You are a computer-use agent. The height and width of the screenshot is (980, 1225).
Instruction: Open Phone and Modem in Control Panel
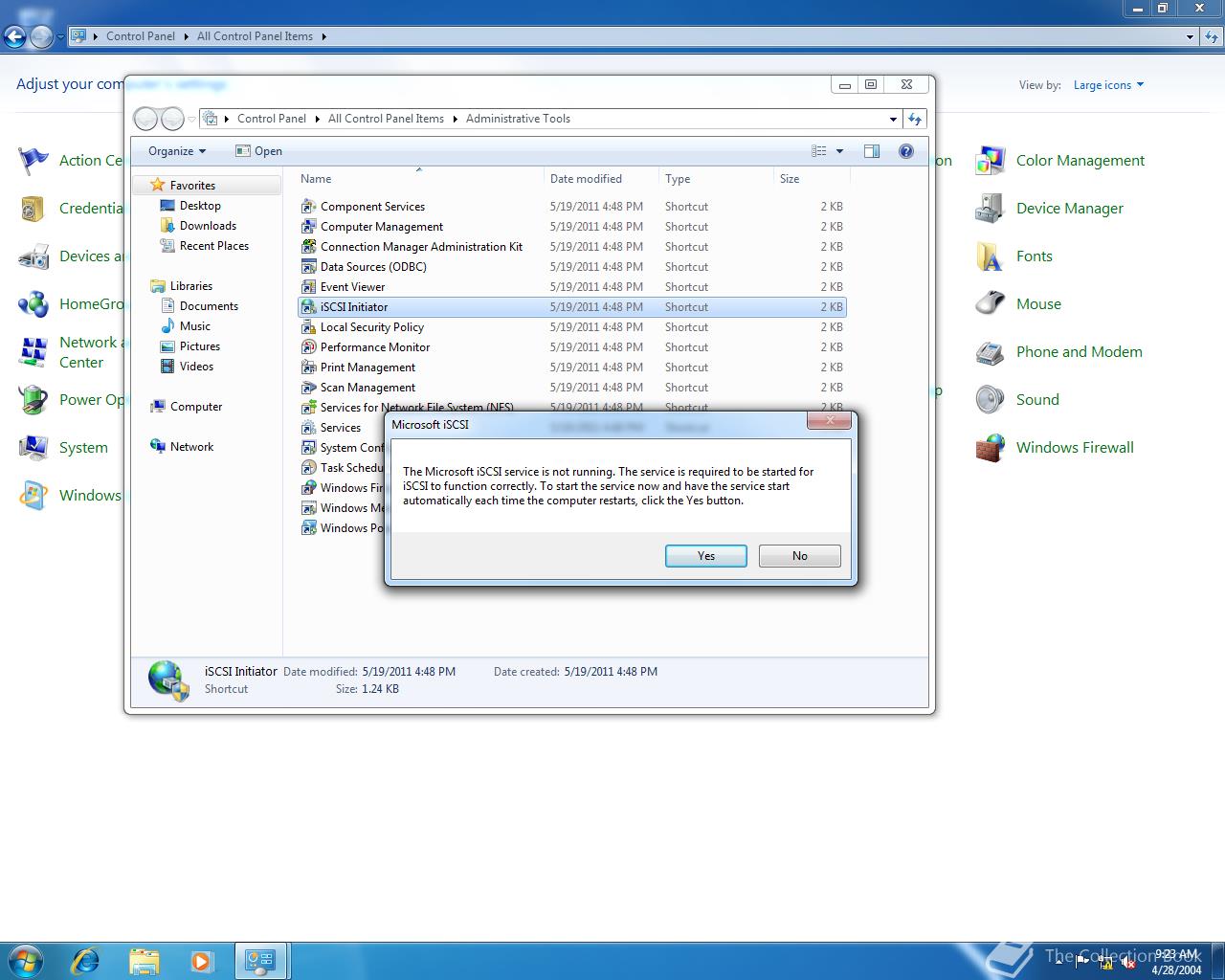coord(1058,352)
